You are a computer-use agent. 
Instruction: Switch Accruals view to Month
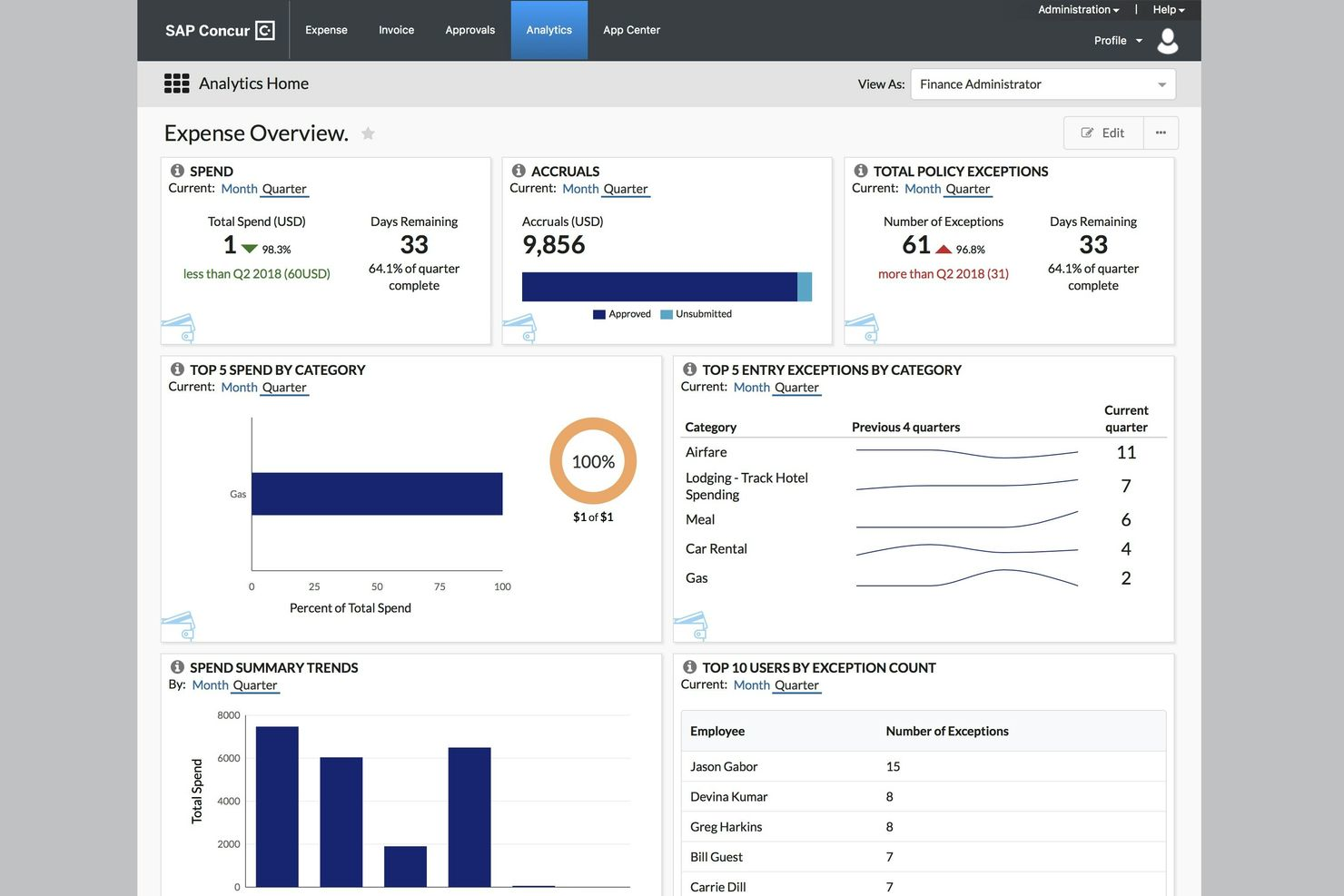tap(579, 188)
